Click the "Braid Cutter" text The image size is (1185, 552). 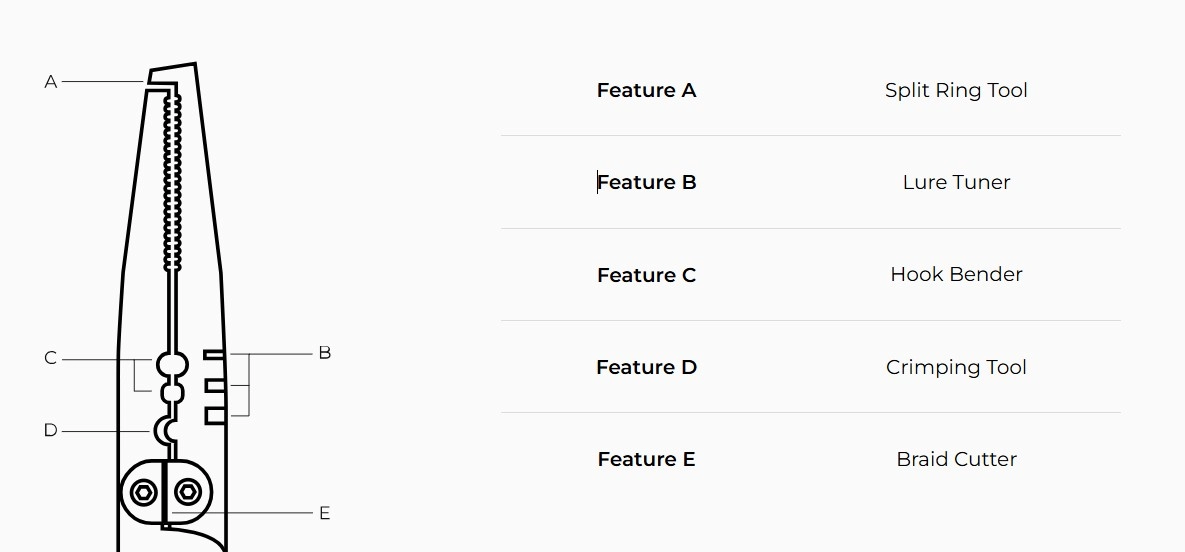click(x=956, y=459)
